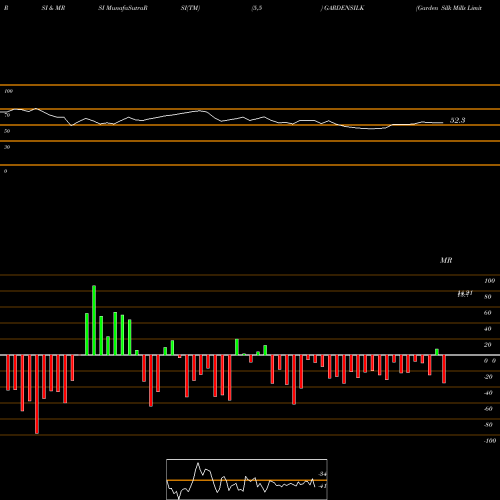Click the -40 label on right MR scale
This screenshot has height=500, width=500.
[488, 393]
